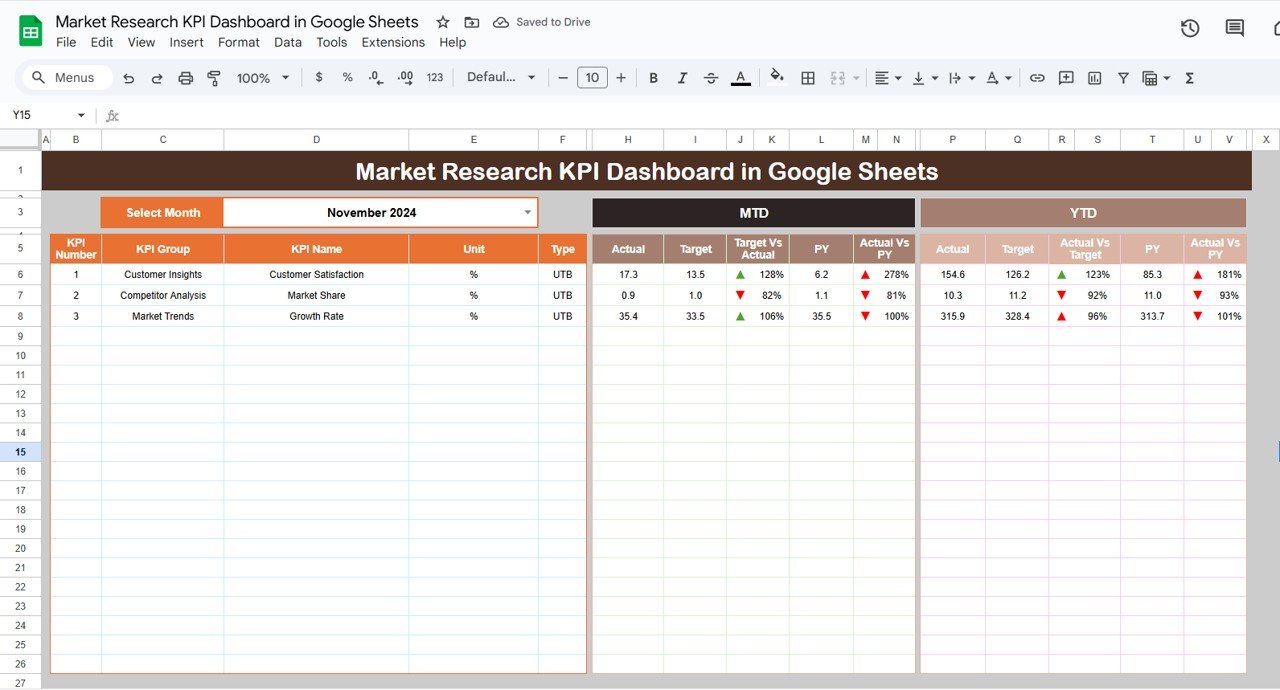Decrease decimal places
The height and width of the screenshot is (690, 1280).
click(x=375, y=77)
